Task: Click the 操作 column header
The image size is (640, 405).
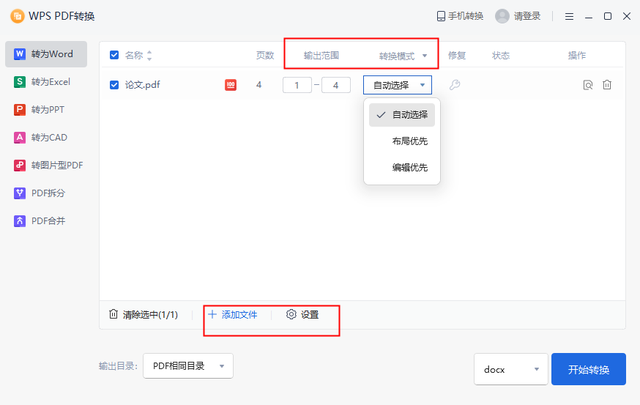Action: (577, 56)
